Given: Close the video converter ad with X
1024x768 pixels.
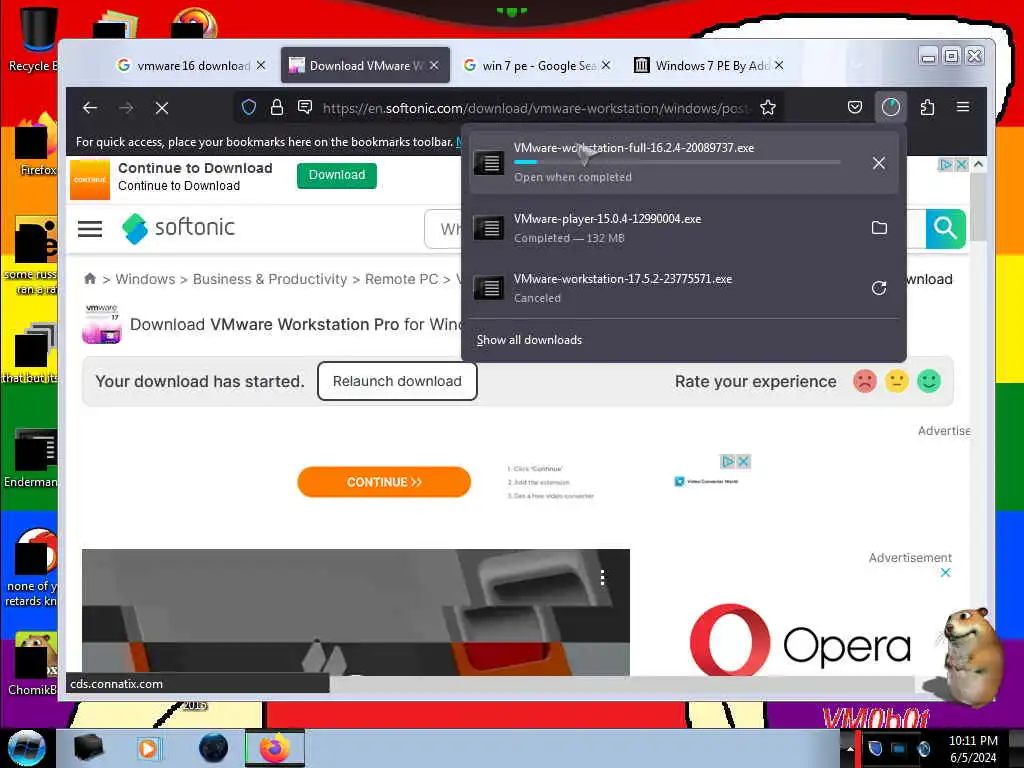Looking at the screenshot, I should (743, 462).
